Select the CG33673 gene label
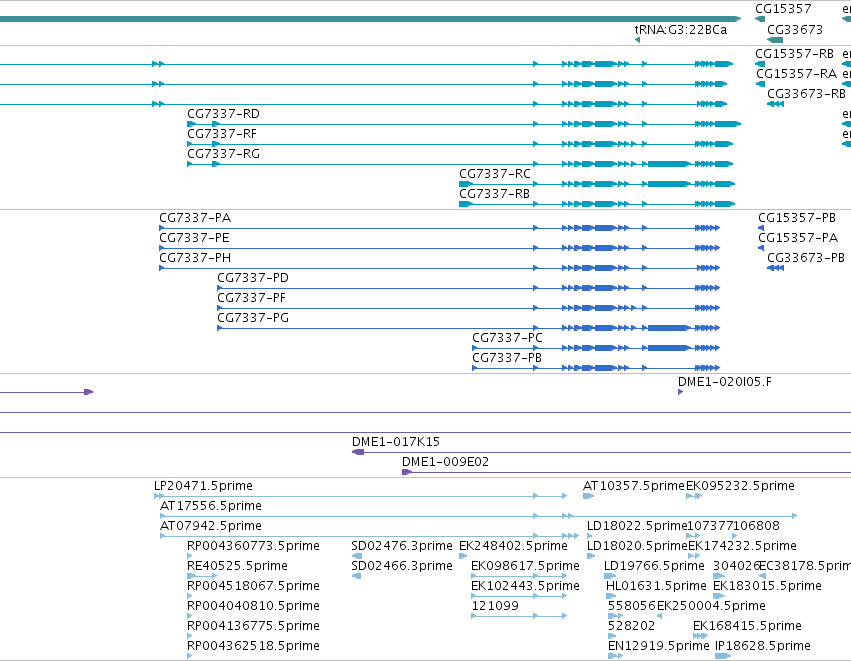The height and width of the screenshot is (661, 851). click(x=795, y=29)
